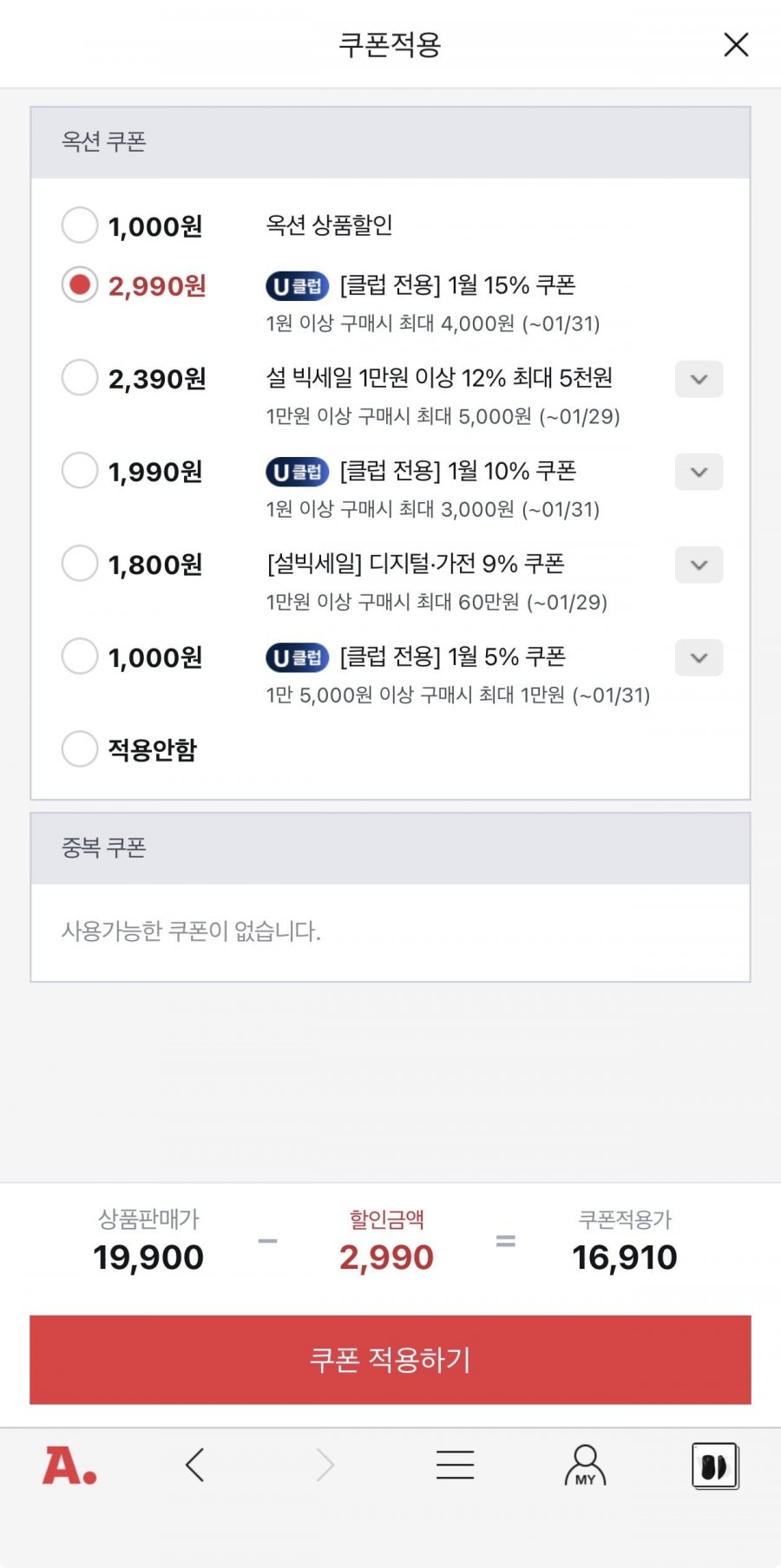Open the recent items icon at bottom right
This screenshot has width=781, height=1568.
click(715, 1466)
